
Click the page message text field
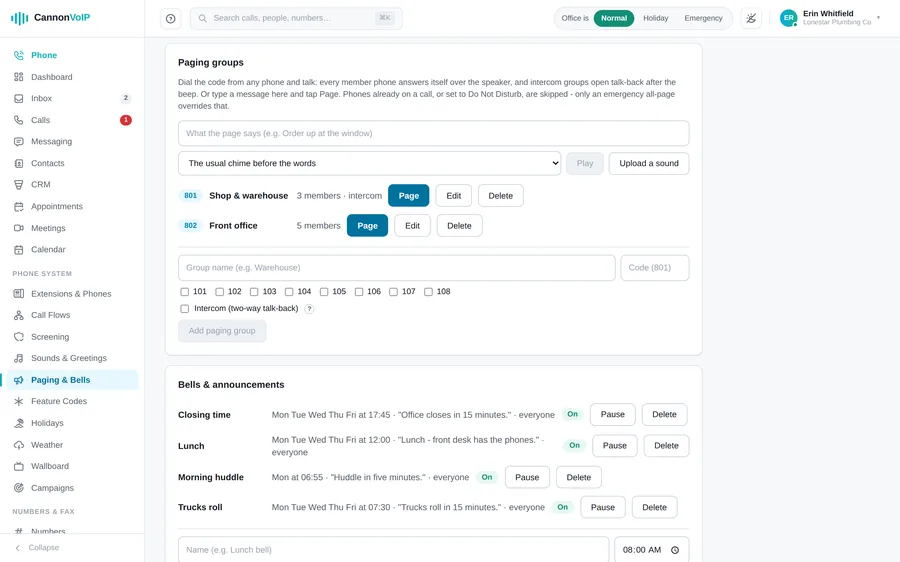433,133
